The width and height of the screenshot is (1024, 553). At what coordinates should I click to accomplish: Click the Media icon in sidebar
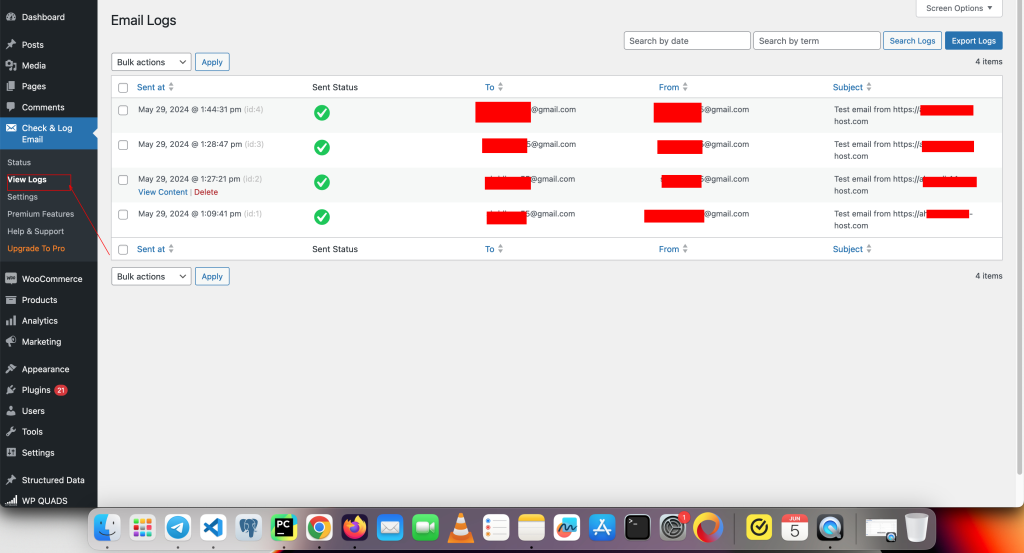click(11, 65)
